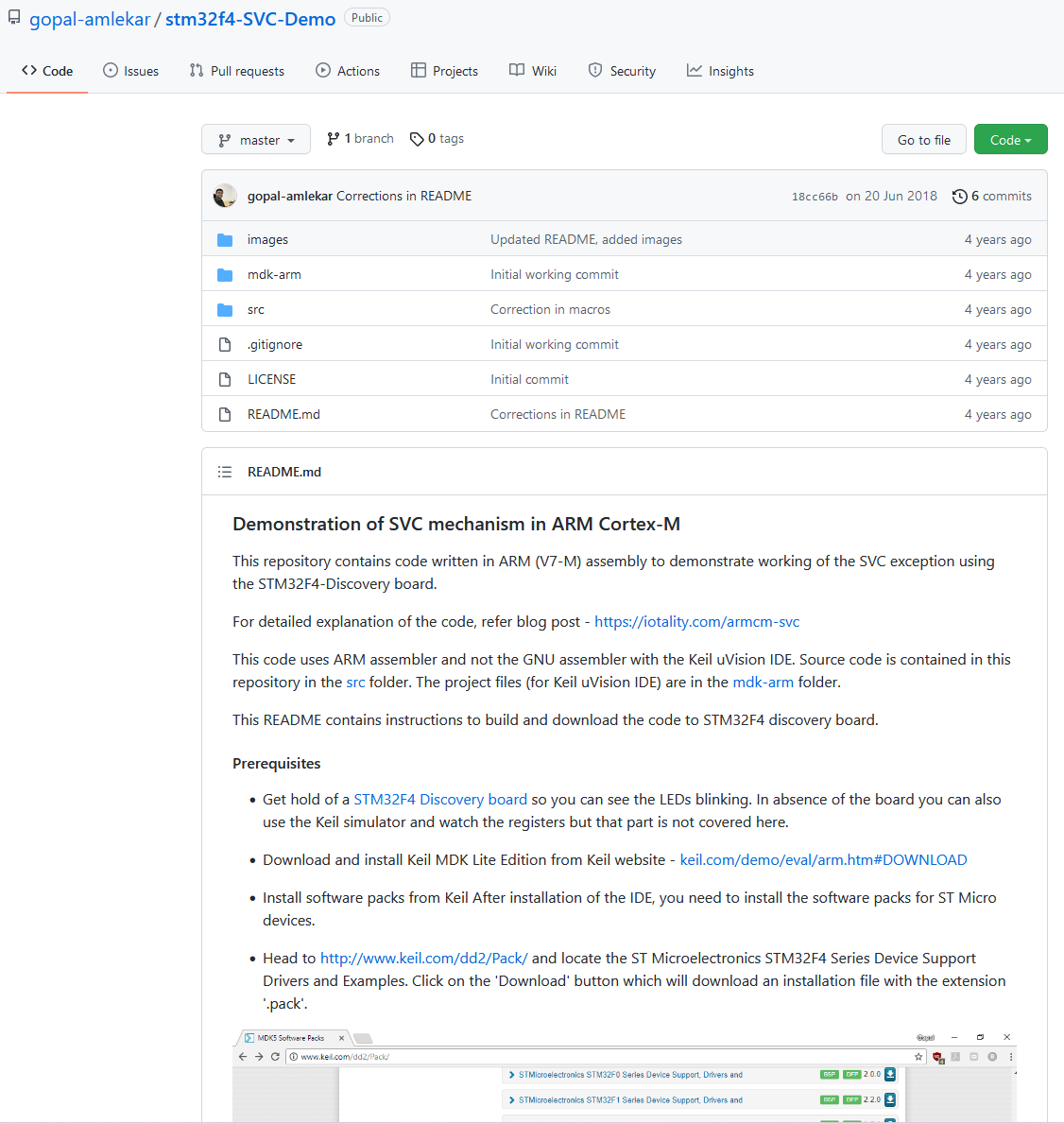Screen dimensions: 1064x1124
Task: Open the Initial working commit for .gitignore
Action: click(x=555, y=345)
